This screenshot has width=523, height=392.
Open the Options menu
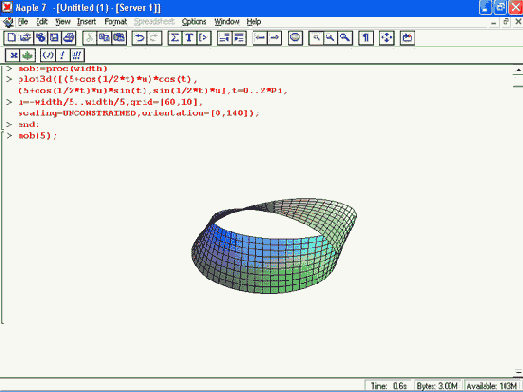click(194, 22)
